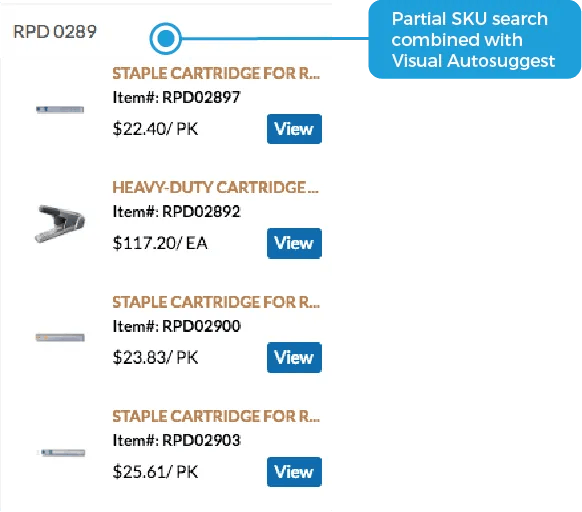Open the staple cartridge thumbnail for RPD02903
The image size is (582, 512).
[x=62, y=453]
